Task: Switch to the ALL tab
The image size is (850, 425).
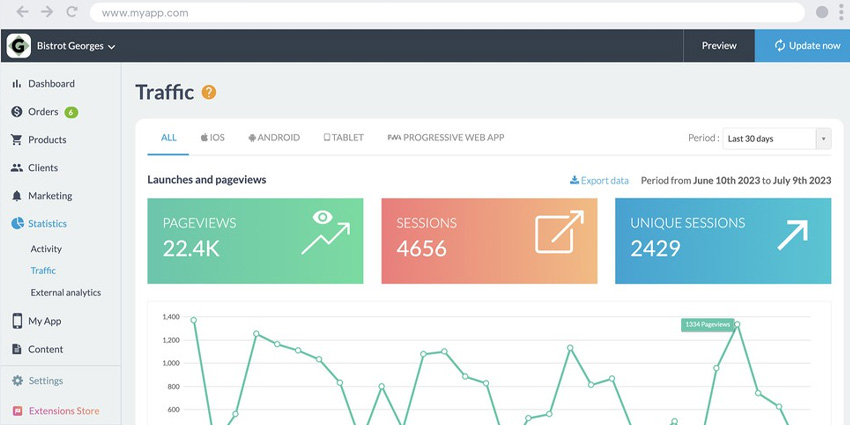Action: coord(169,138)
